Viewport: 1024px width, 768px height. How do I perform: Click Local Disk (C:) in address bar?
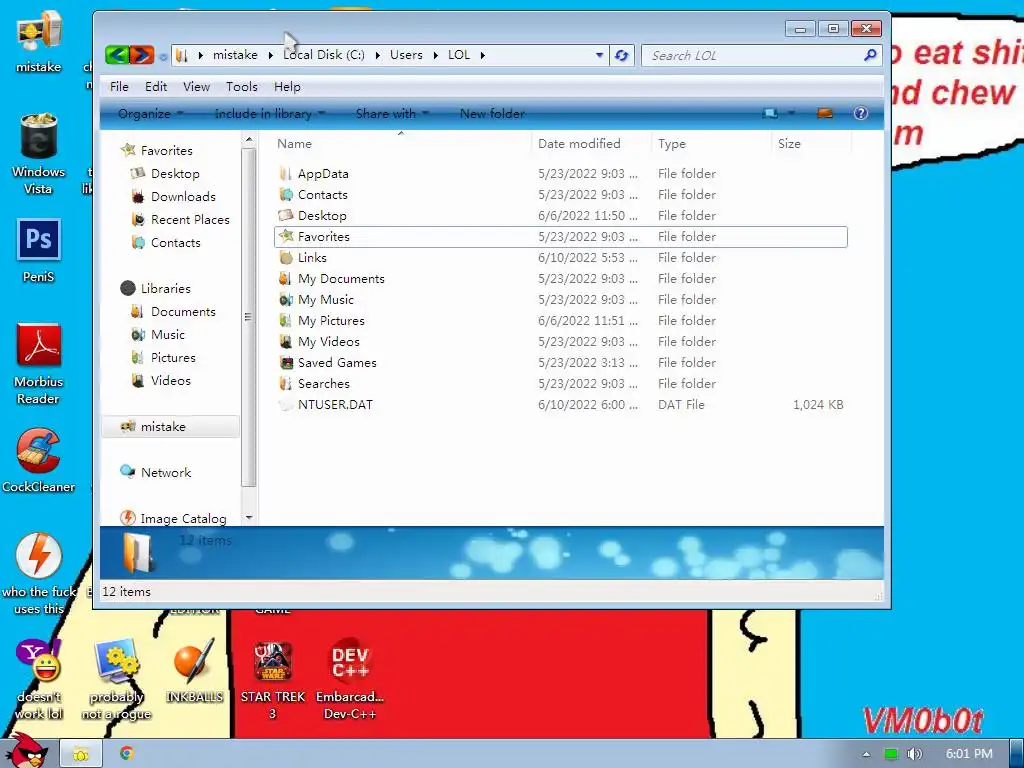(324, 55)
